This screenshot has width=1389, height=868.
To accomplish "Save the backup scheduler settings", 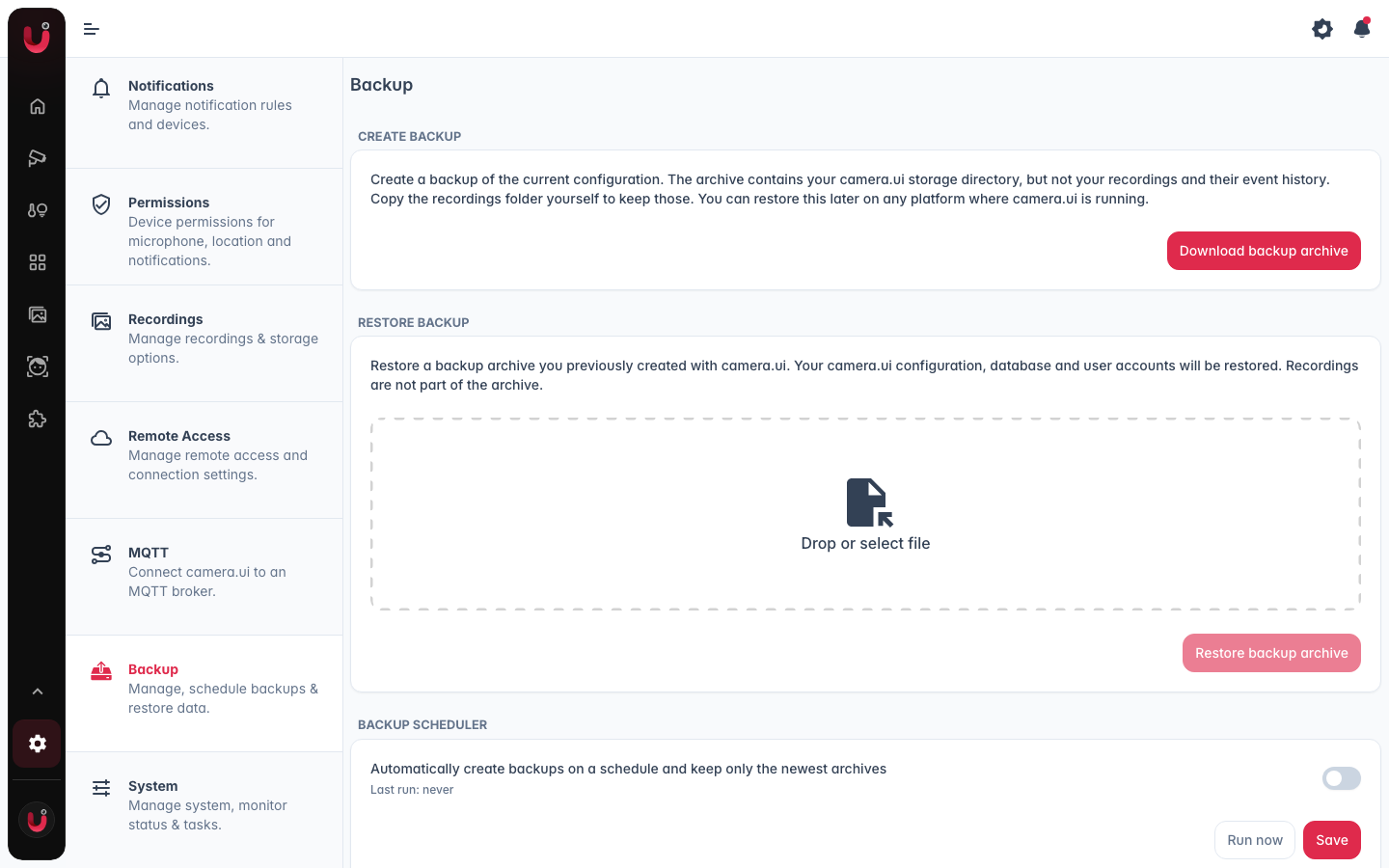I will [1332, 840].
